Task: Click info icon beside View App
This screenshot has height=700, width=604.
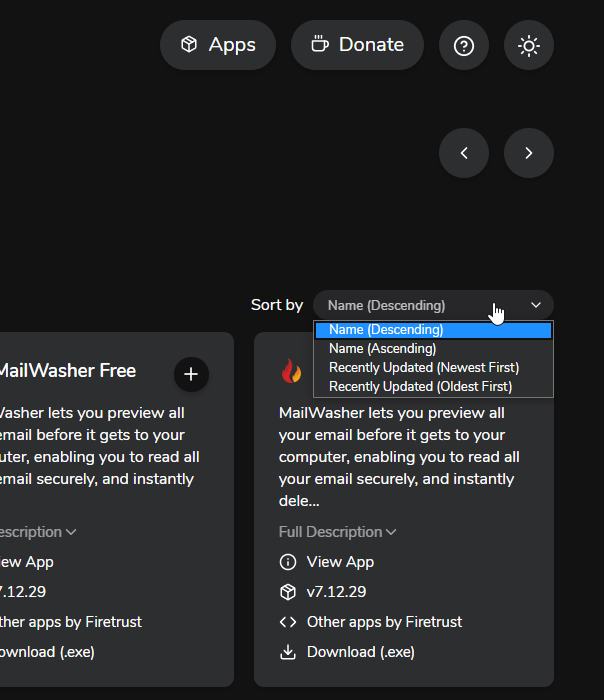Action: [x=288, y=562]
